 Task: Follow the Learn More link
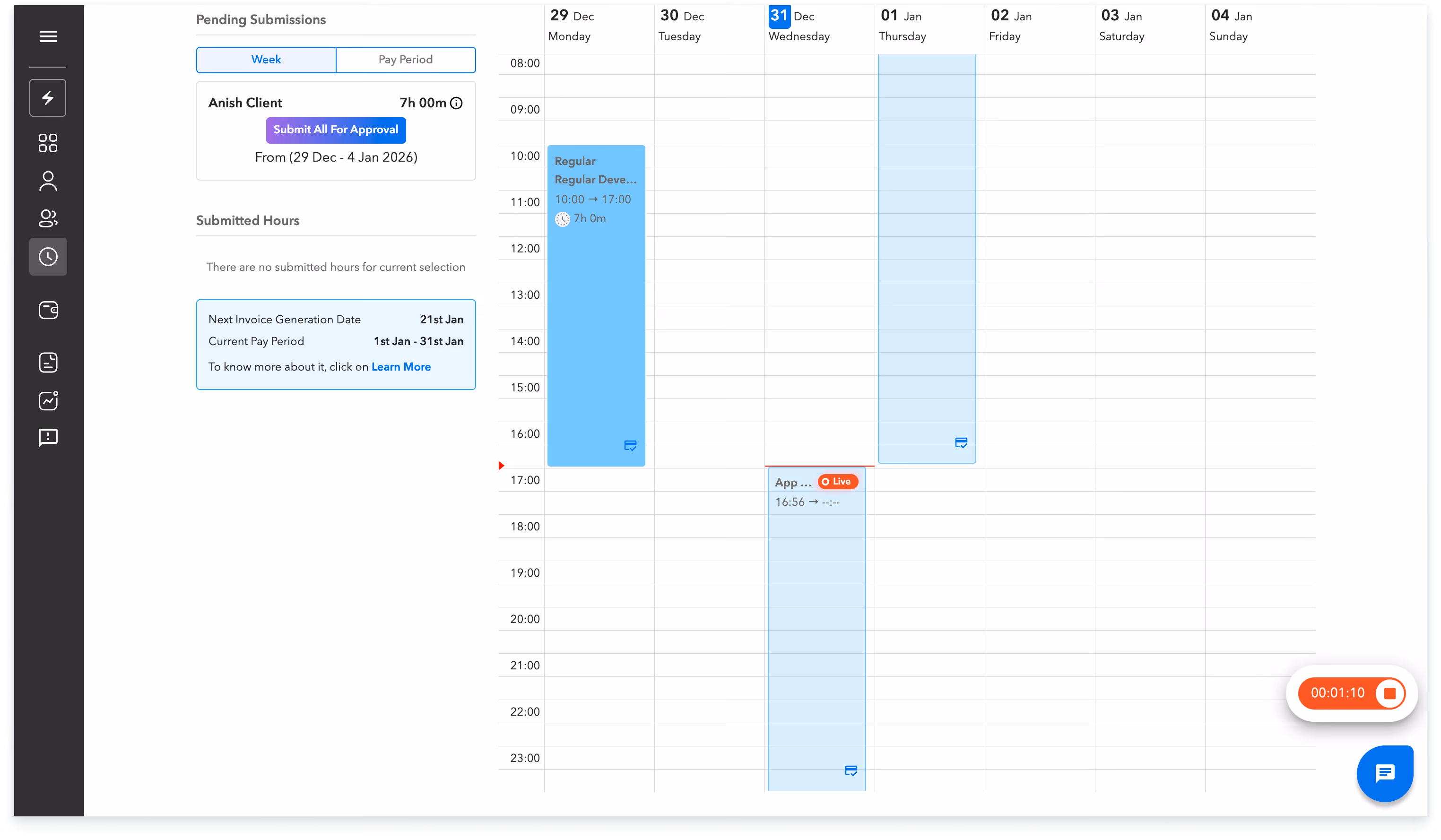point(401,367)
